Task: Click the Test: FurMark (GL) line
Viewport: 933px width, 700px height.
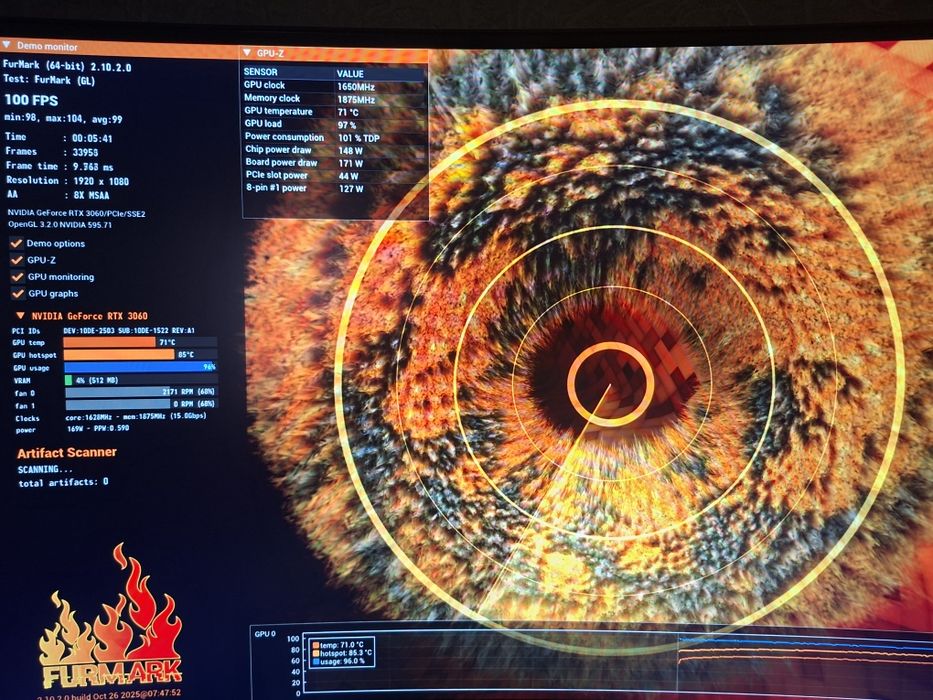Action: coord(49,79)
